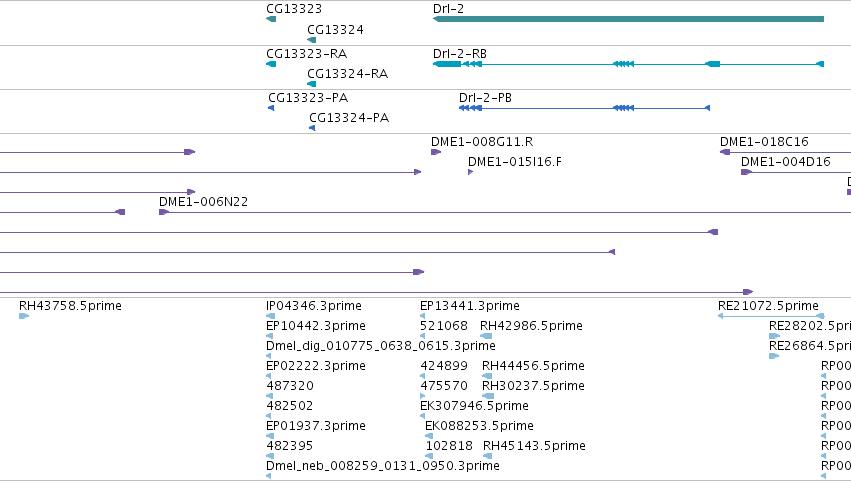Click the Drl-2-PB label
The image size is (851, 481).
(x=485, y=98)
